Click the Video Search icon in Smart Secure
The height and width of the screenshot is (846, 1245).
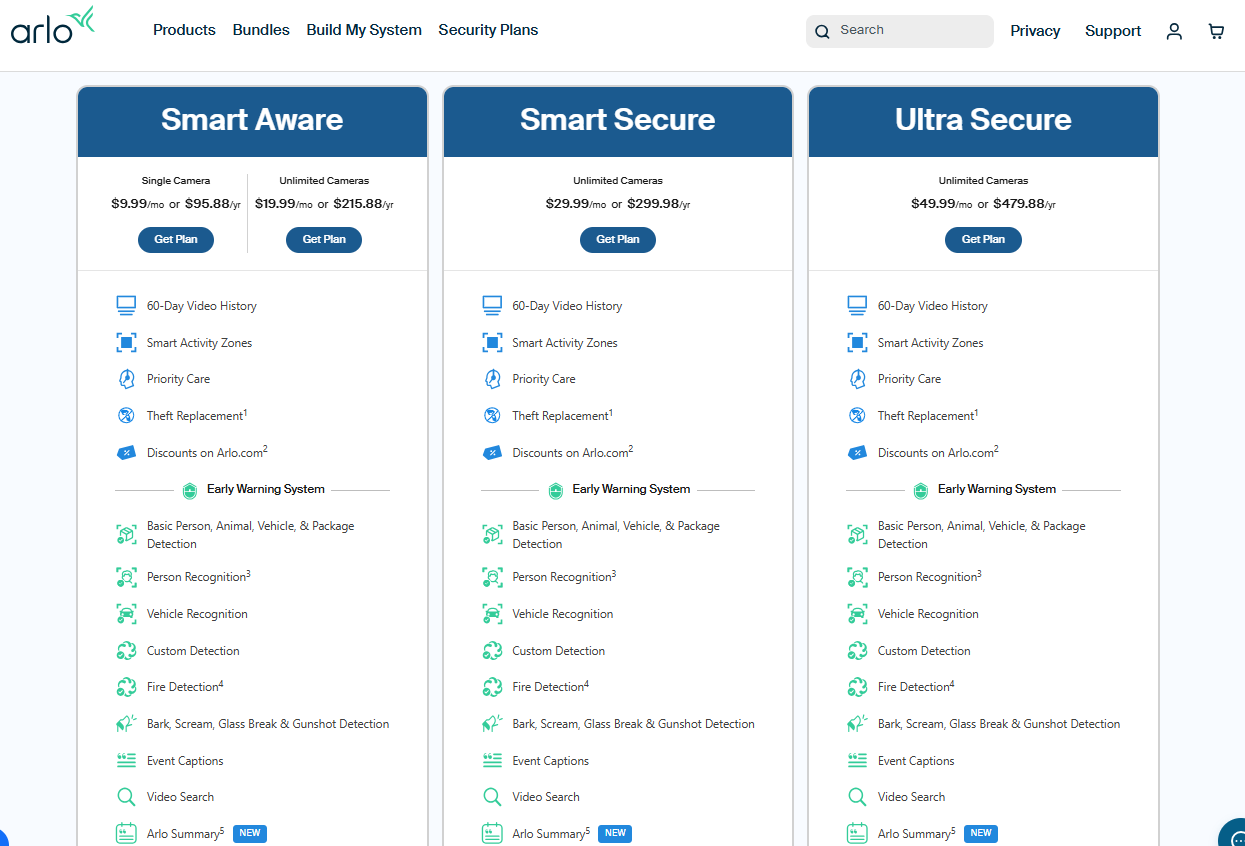point(492,797)
